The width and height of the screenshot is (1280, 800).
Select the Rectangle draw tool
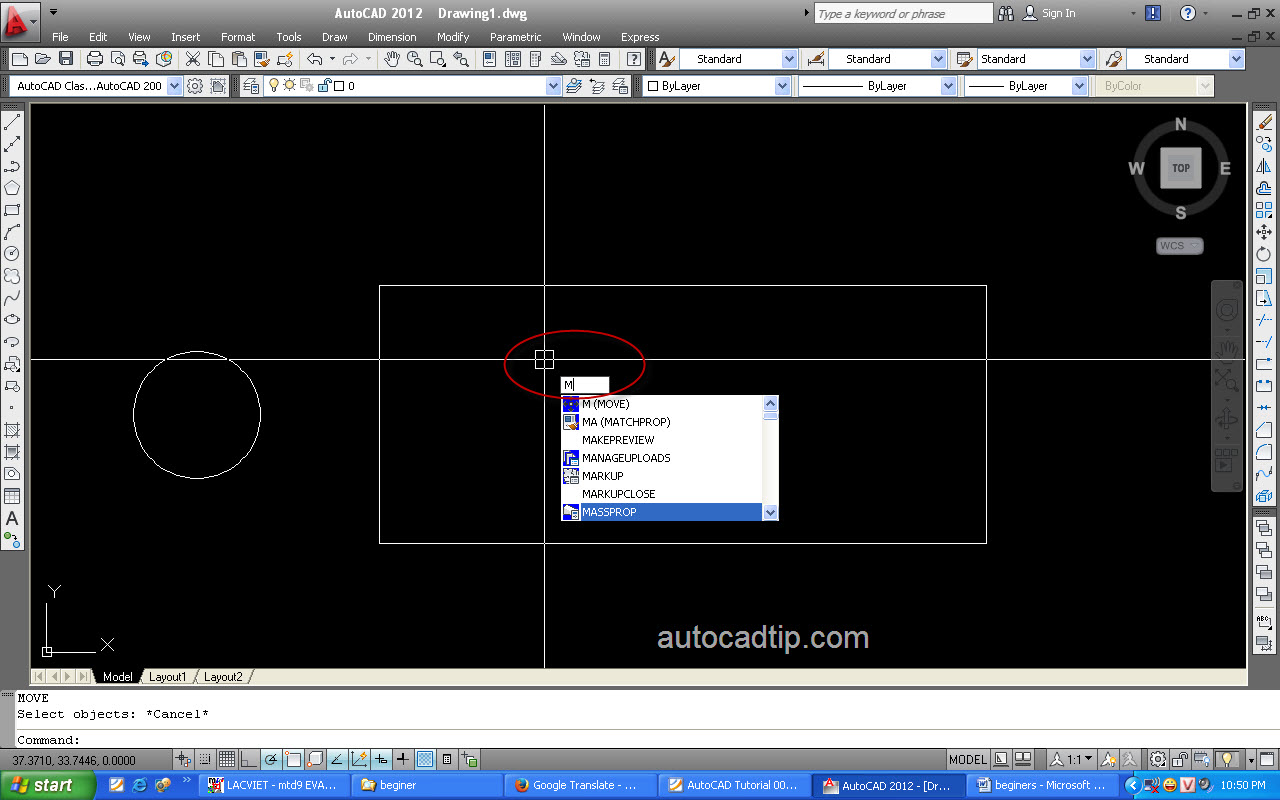(x=12, y=210)
